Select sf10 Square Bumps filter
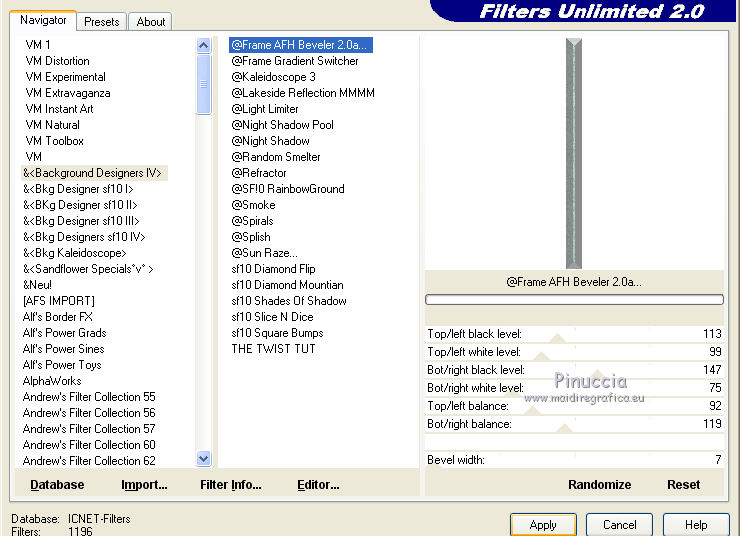This screenshot has height=536, width=740. click(278, 334)
